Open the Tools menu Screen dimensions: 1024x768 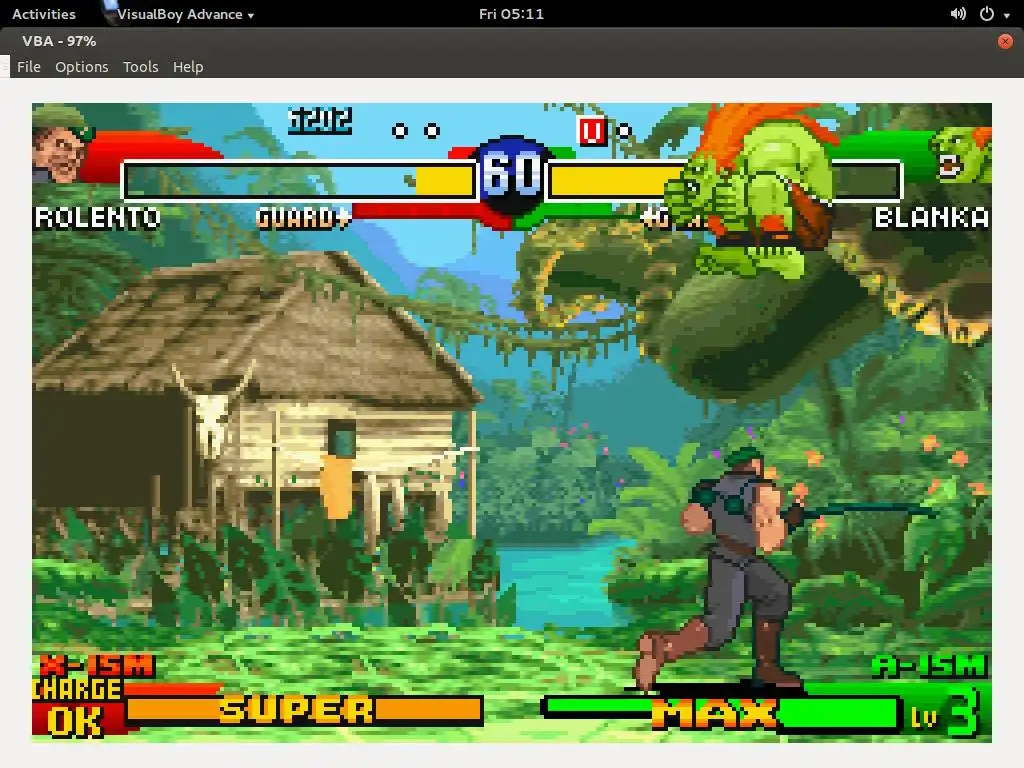(140, 67)
